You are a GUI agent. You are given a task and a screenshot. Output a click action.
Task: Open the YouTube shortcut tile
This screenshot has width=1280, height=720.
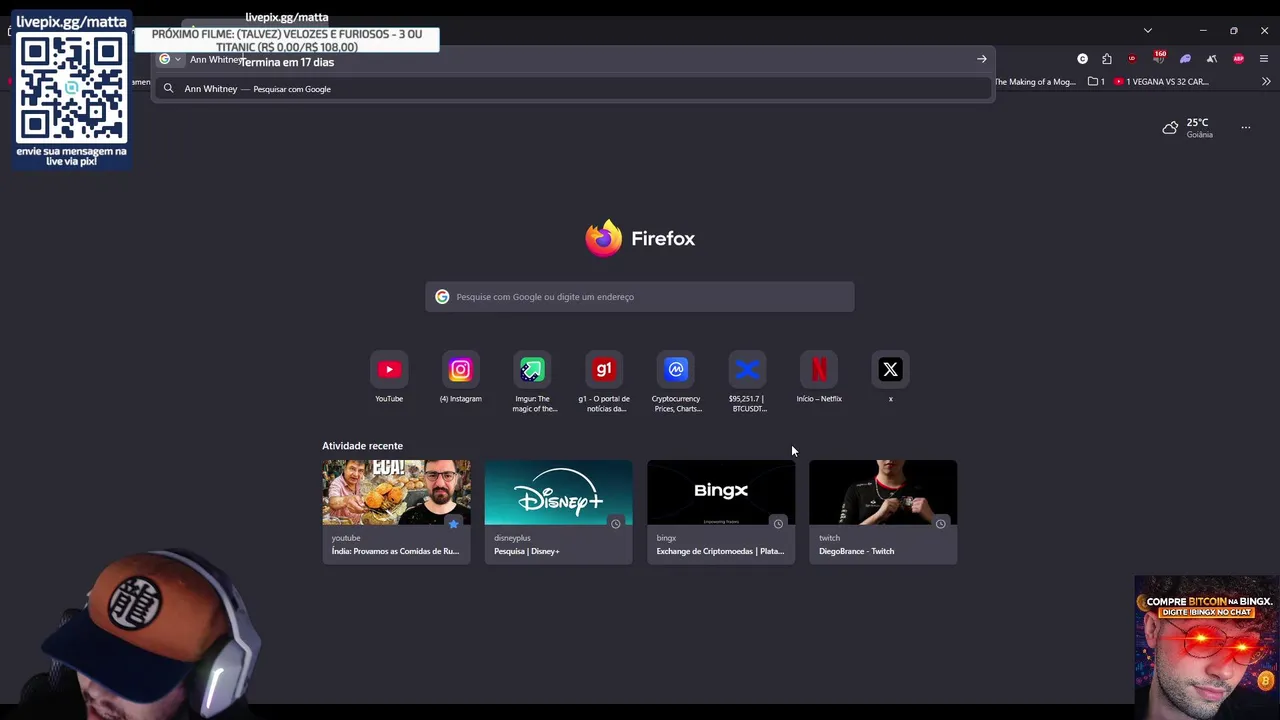[389, 370]
